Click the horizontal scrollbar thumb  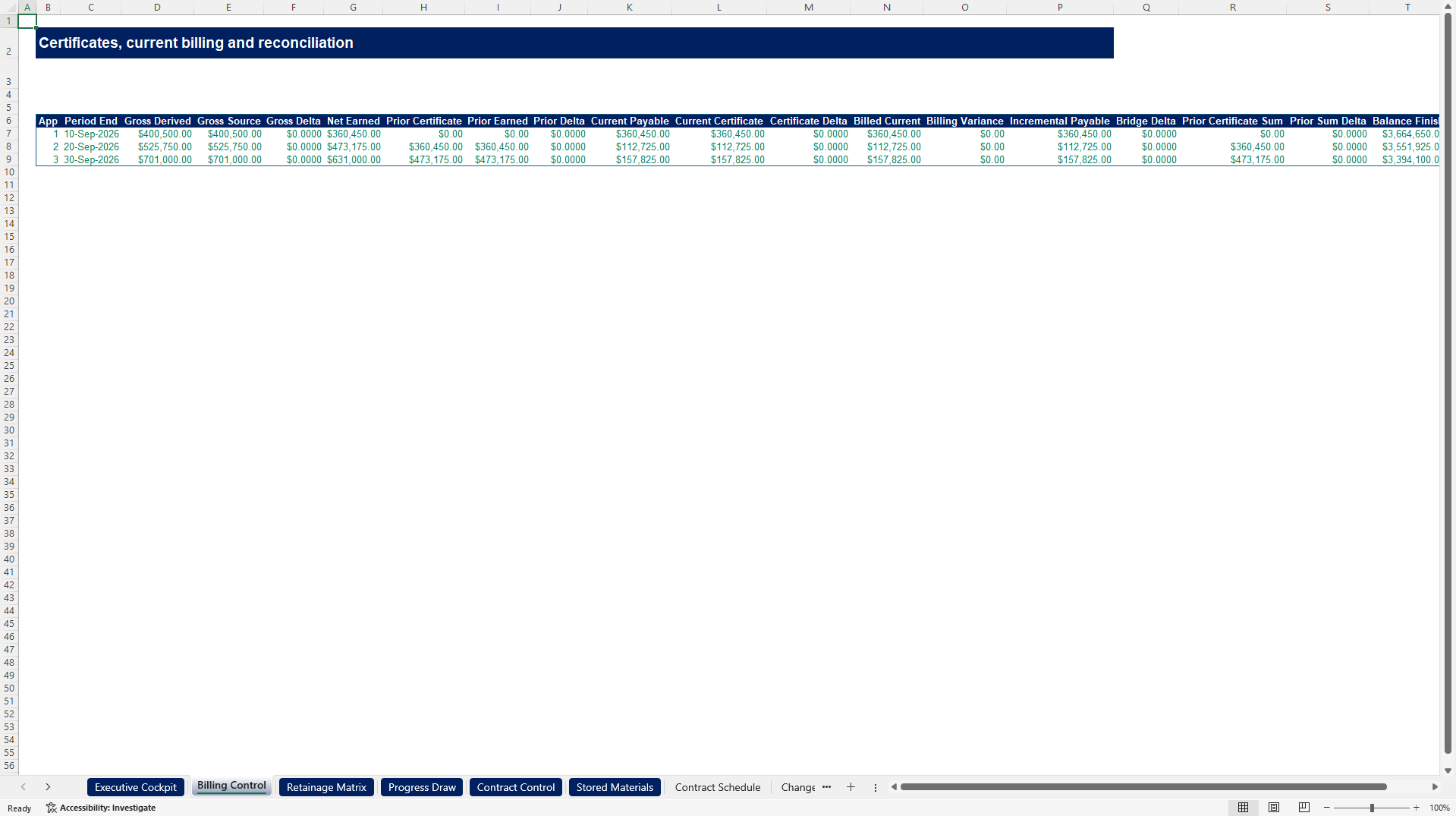tap(1143, 787)
